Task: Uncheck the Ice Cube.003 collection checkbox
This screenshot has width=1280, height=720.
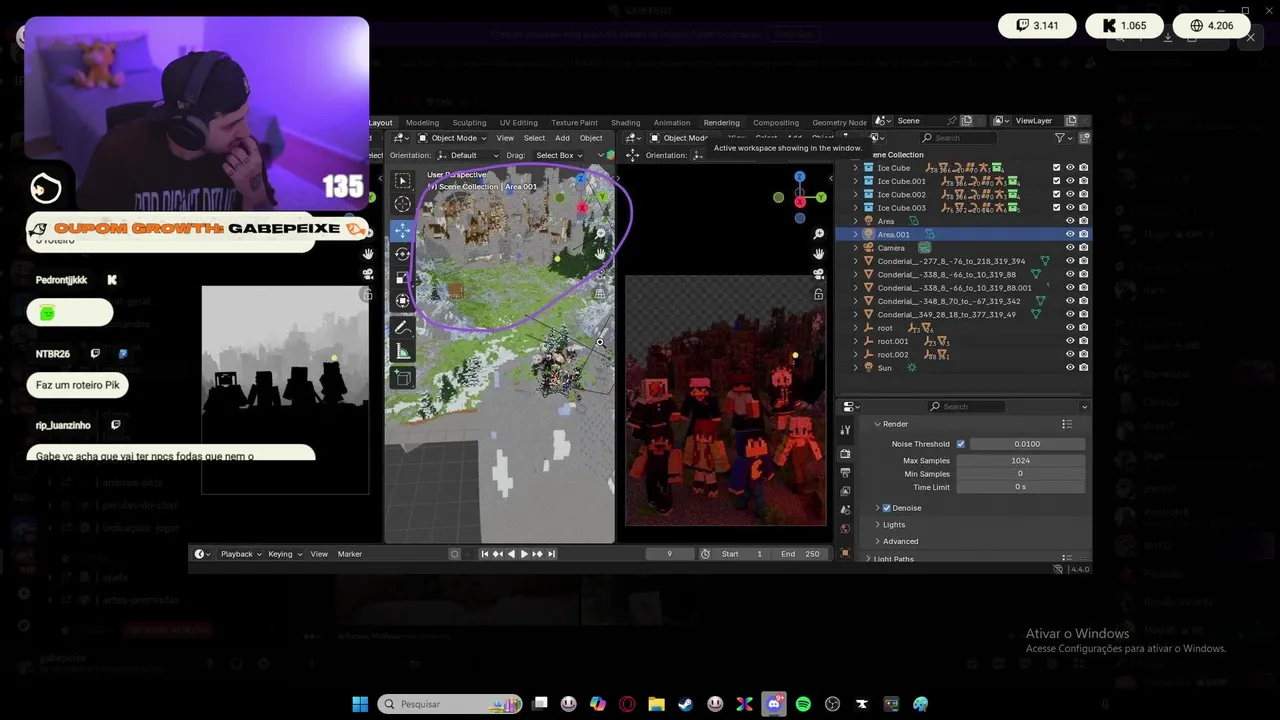Action: pyautogui.click(x=1057, y=208)
